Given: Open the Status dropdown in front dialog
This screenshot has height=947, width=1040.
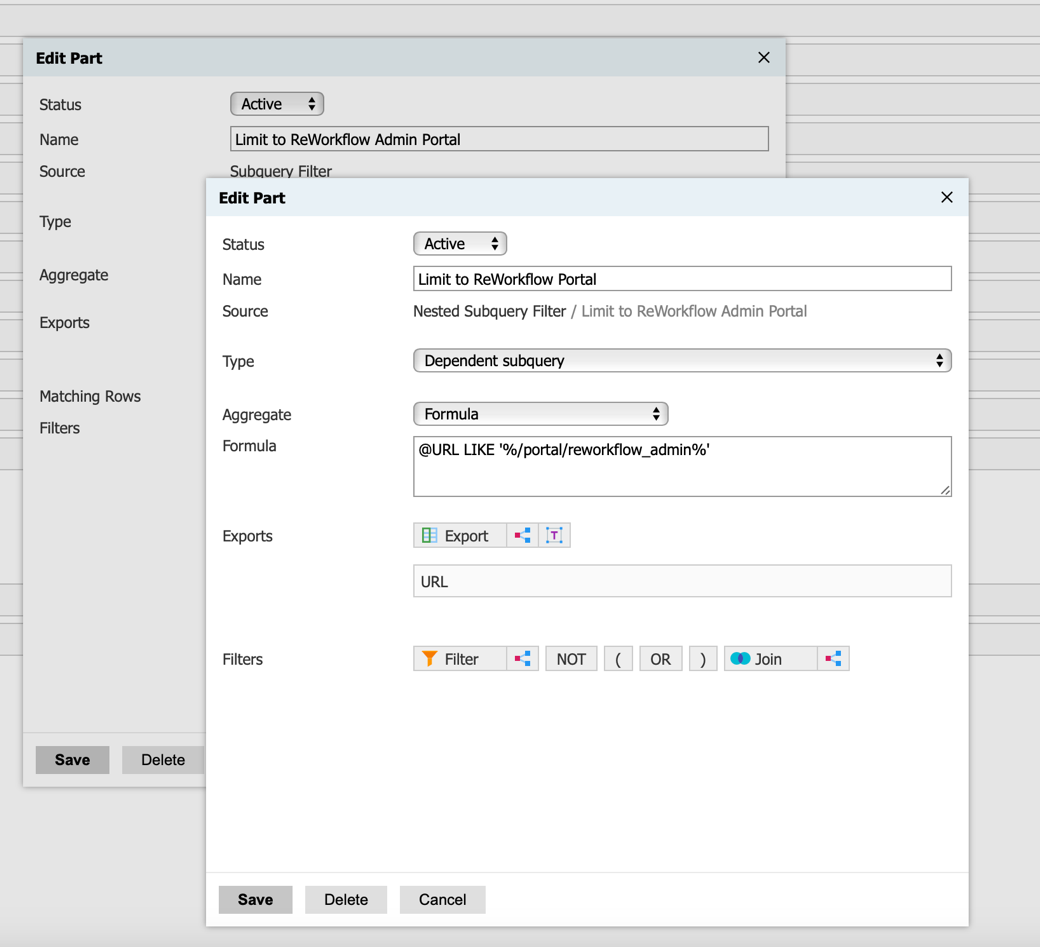Looking at the screenshot, I should tap(460, 244).
